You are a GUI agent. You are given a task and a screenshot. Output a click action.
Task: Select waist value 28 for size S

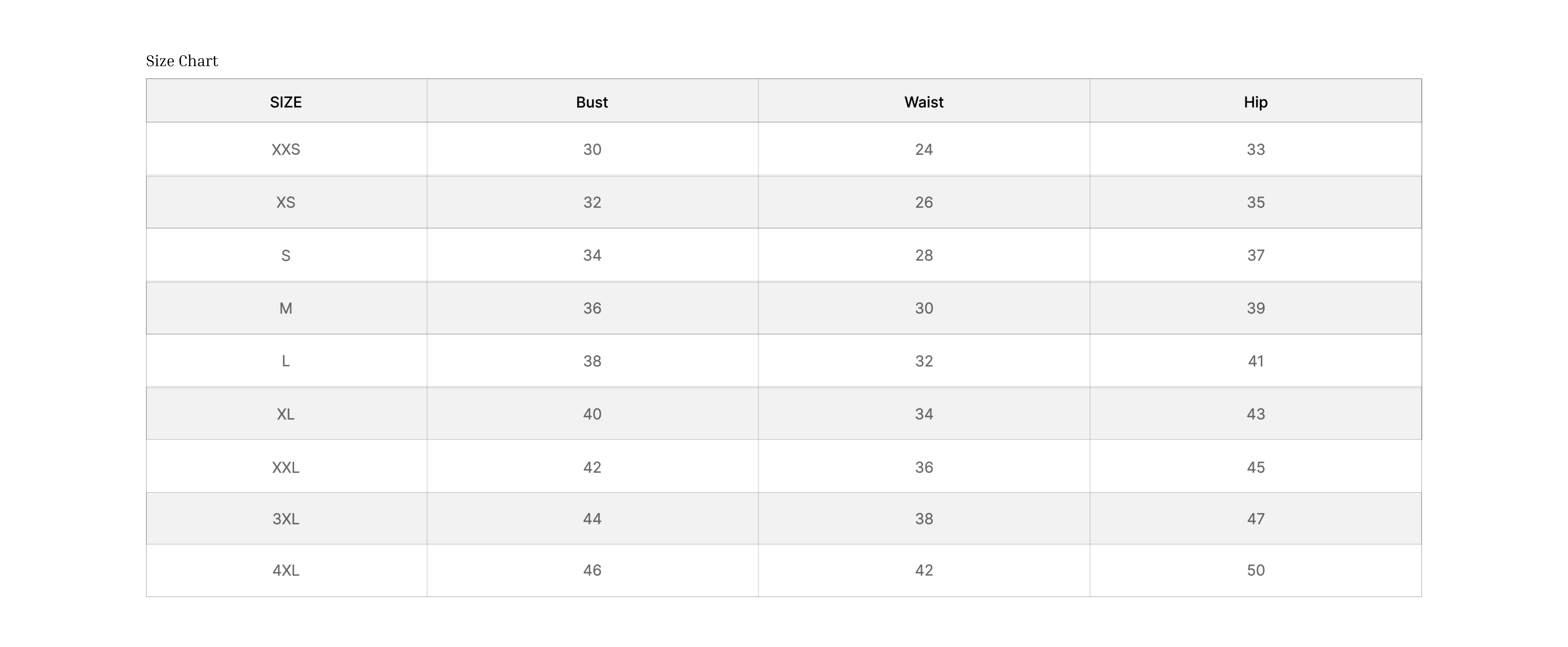923,255
